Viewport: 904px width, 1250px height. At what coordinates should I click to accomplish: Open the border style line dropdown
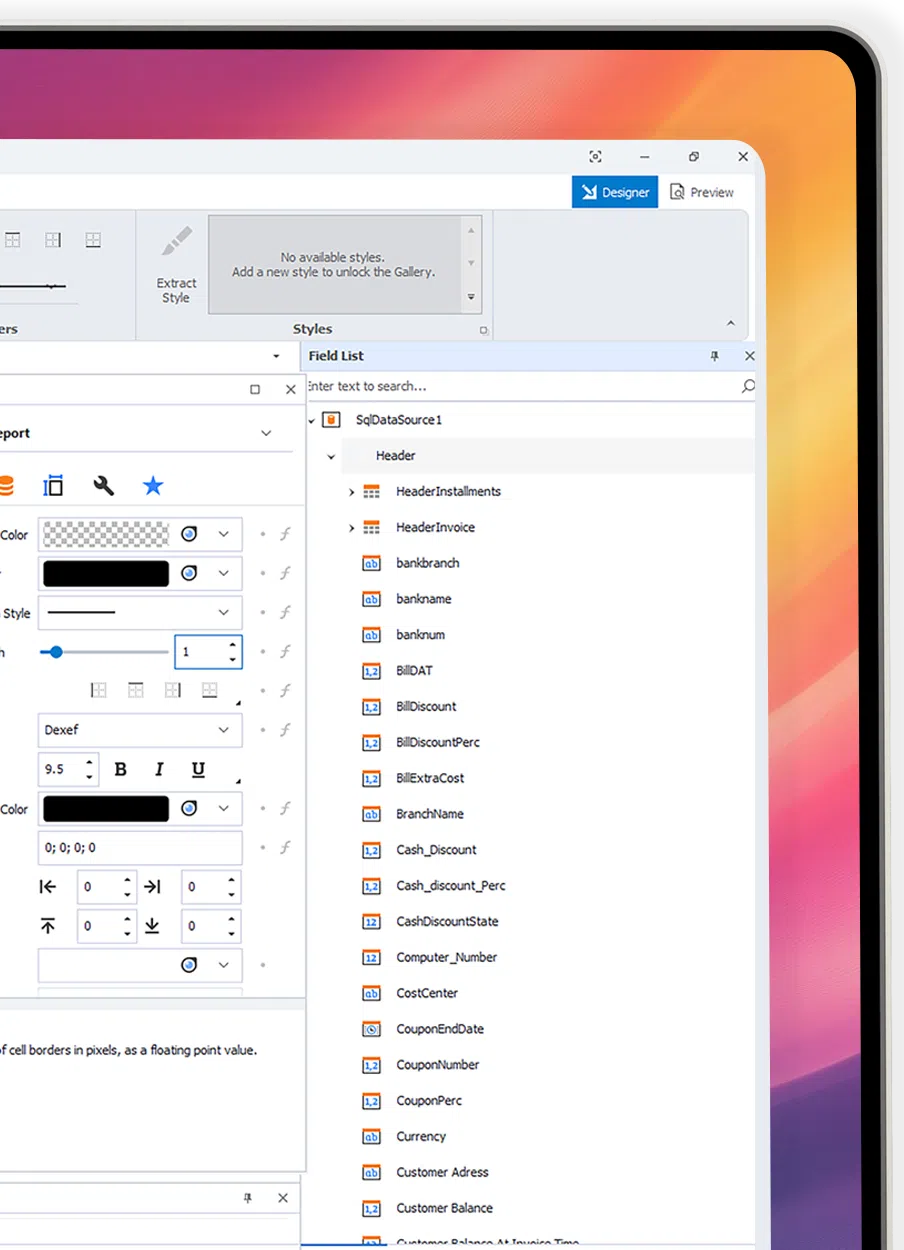click(x=224, y=613)
